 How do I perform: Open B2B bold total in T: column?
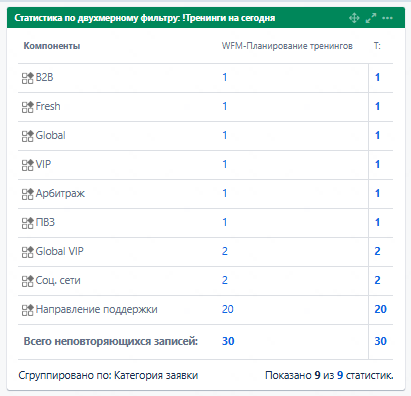click(x=377, y=77)
